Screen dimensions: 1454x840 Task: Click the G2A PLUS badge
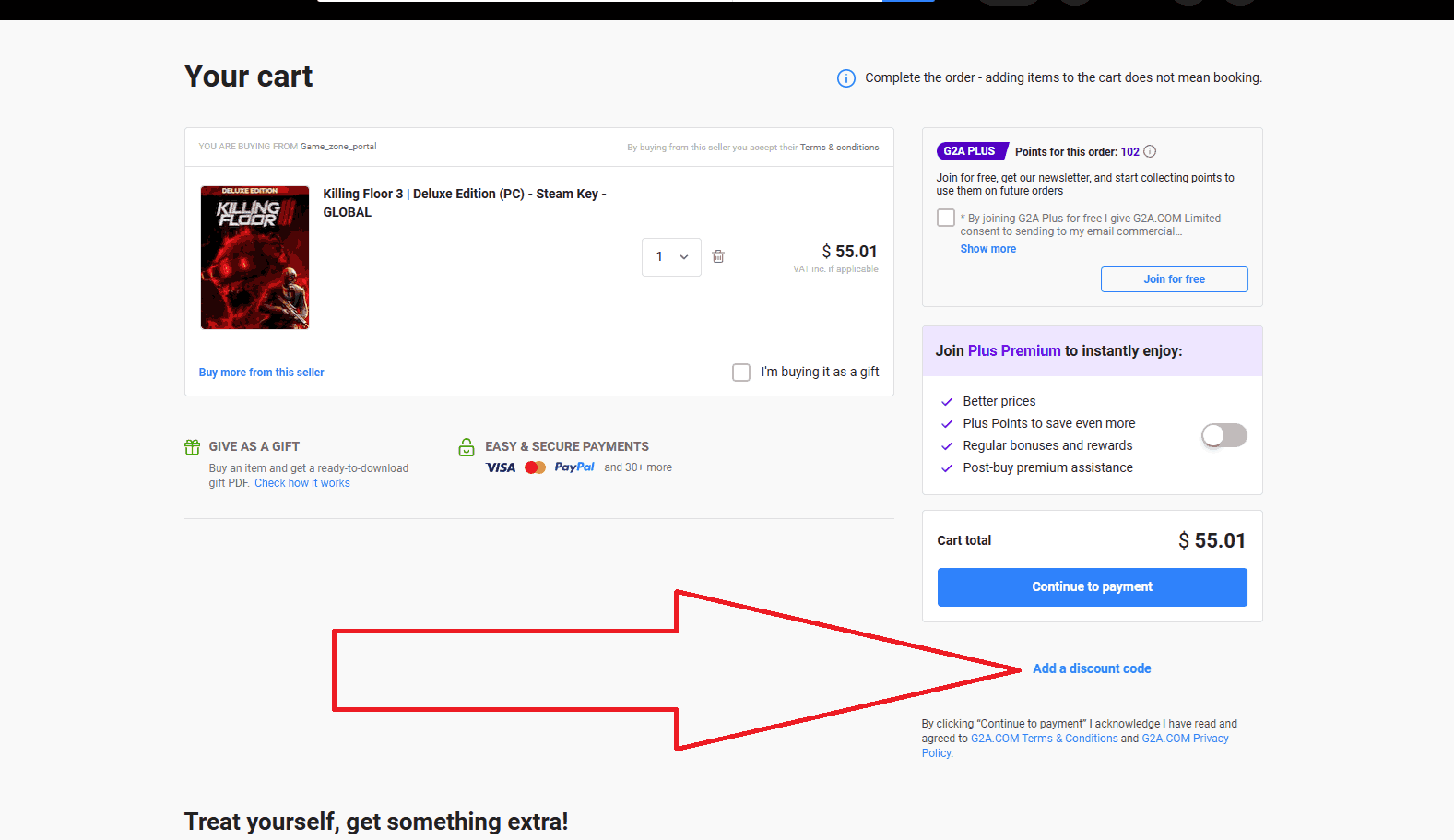[970, 151]
